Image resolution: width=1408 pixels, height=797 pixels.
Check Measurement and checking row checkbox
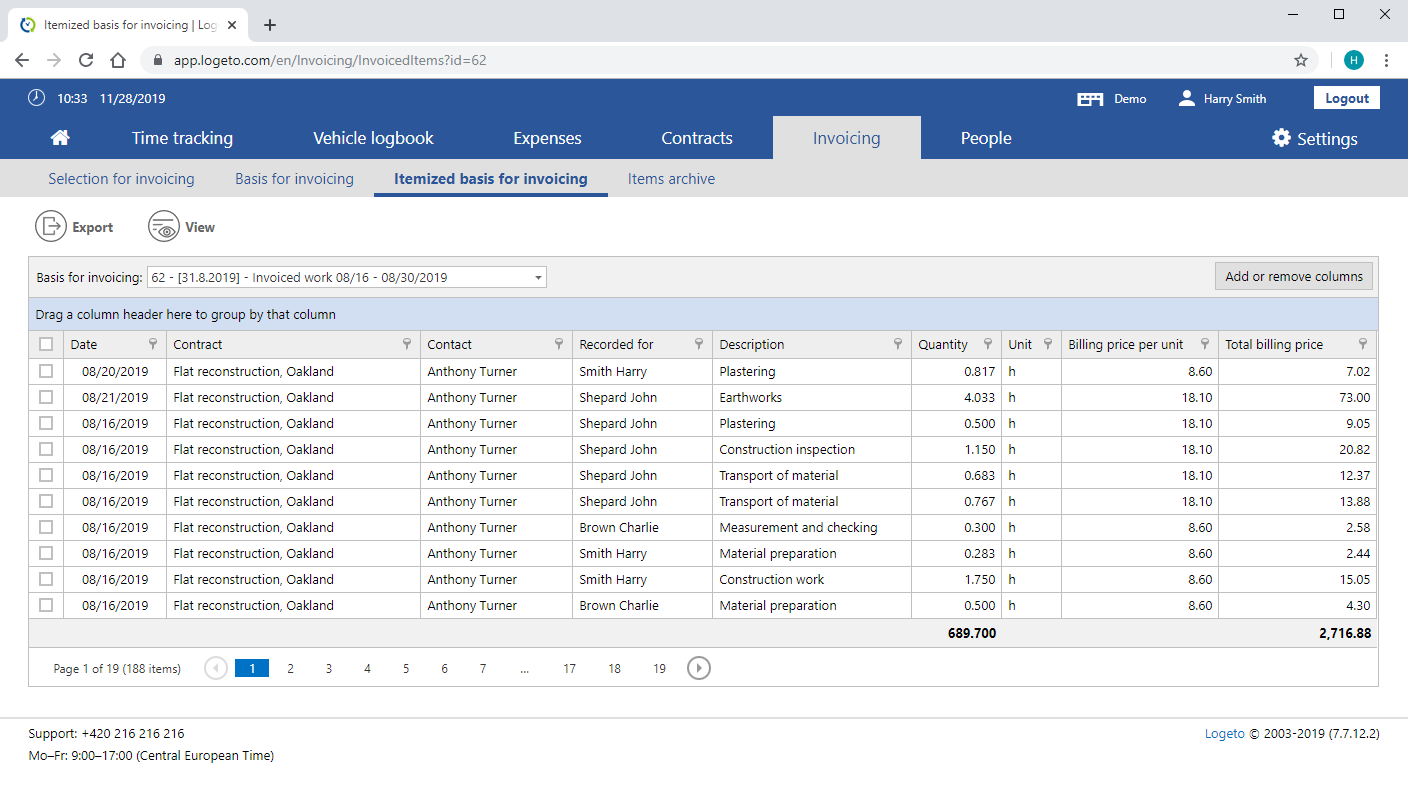tap(46, 527)
